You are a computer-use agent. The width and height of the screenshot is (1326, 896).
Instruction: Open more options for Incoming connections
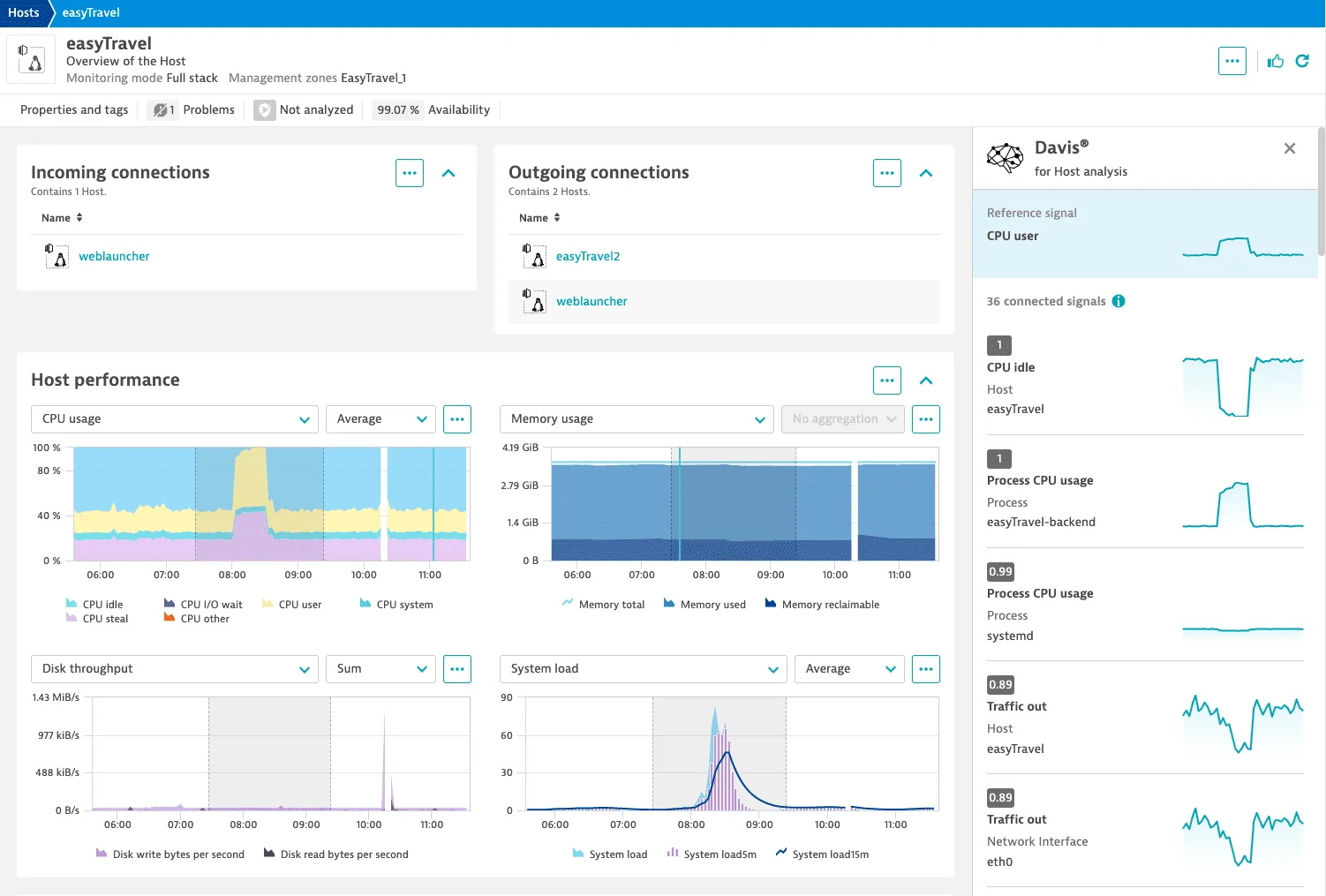coord(409,173)
